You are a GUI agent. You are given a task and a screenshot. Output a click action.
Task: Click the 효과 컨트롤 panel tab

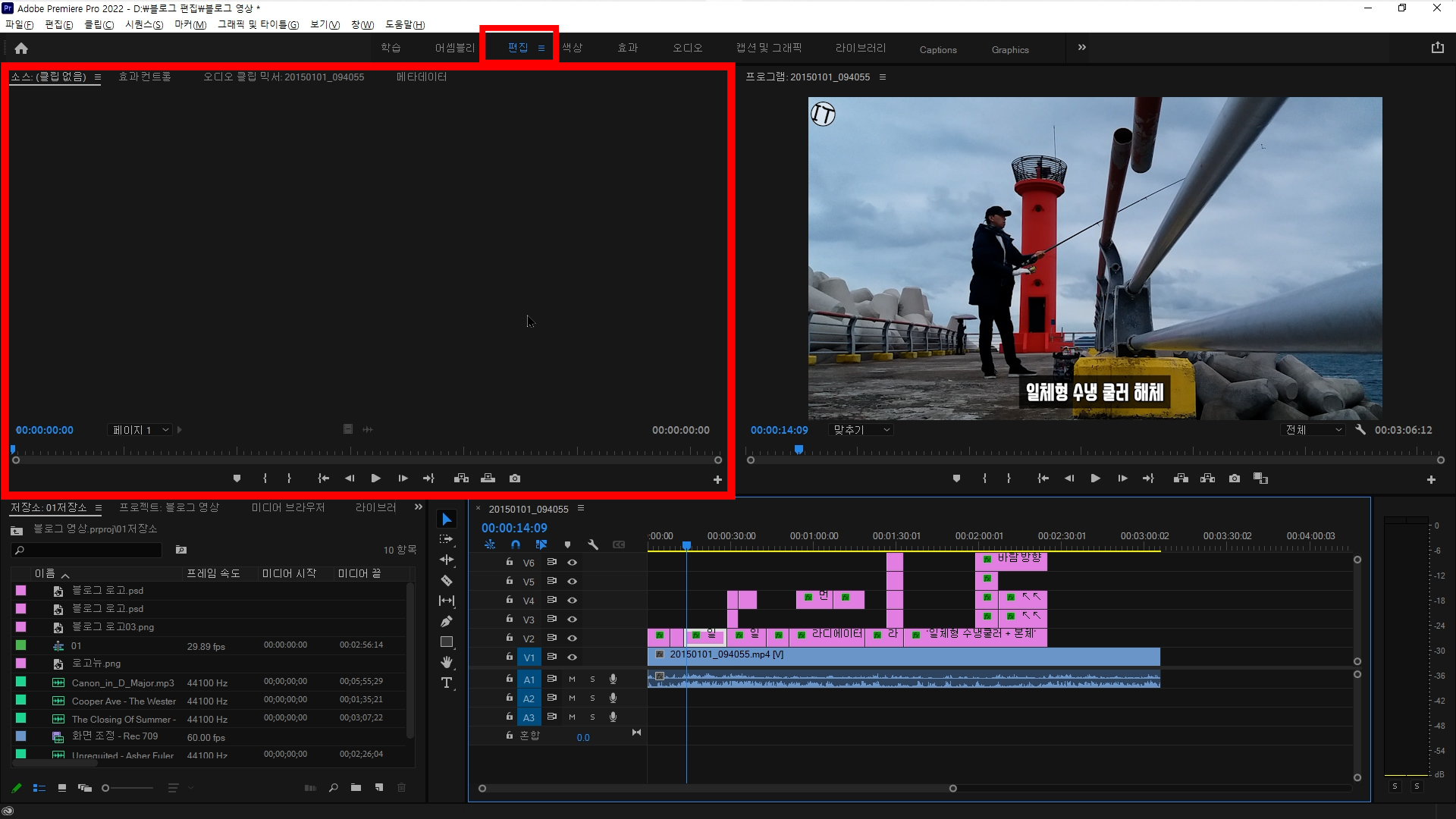click(145, 77)
